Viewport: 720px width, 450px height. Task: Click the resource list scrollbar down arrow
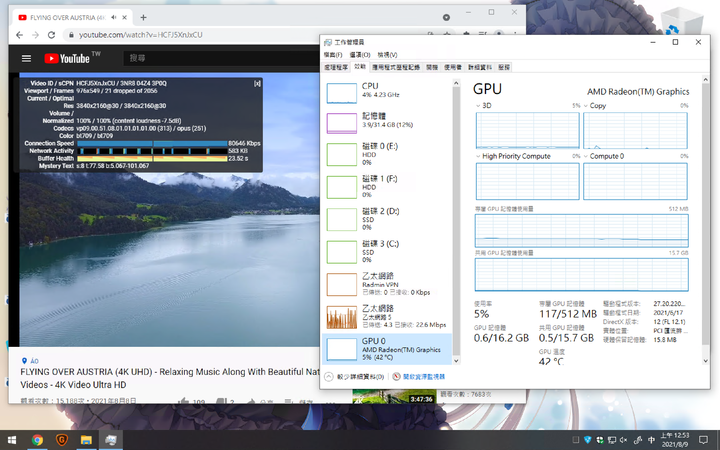point(456,361)
